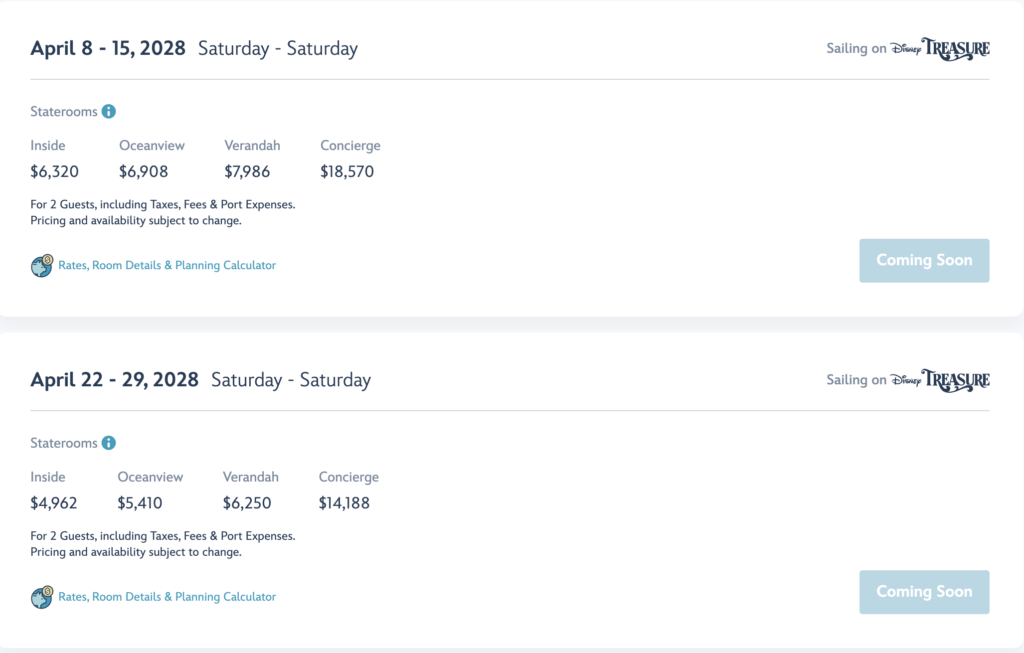This screenshot has height=653, width=1024.
Task: Select the $6,320 Inside stateroom price
Action: coord(54,172)
